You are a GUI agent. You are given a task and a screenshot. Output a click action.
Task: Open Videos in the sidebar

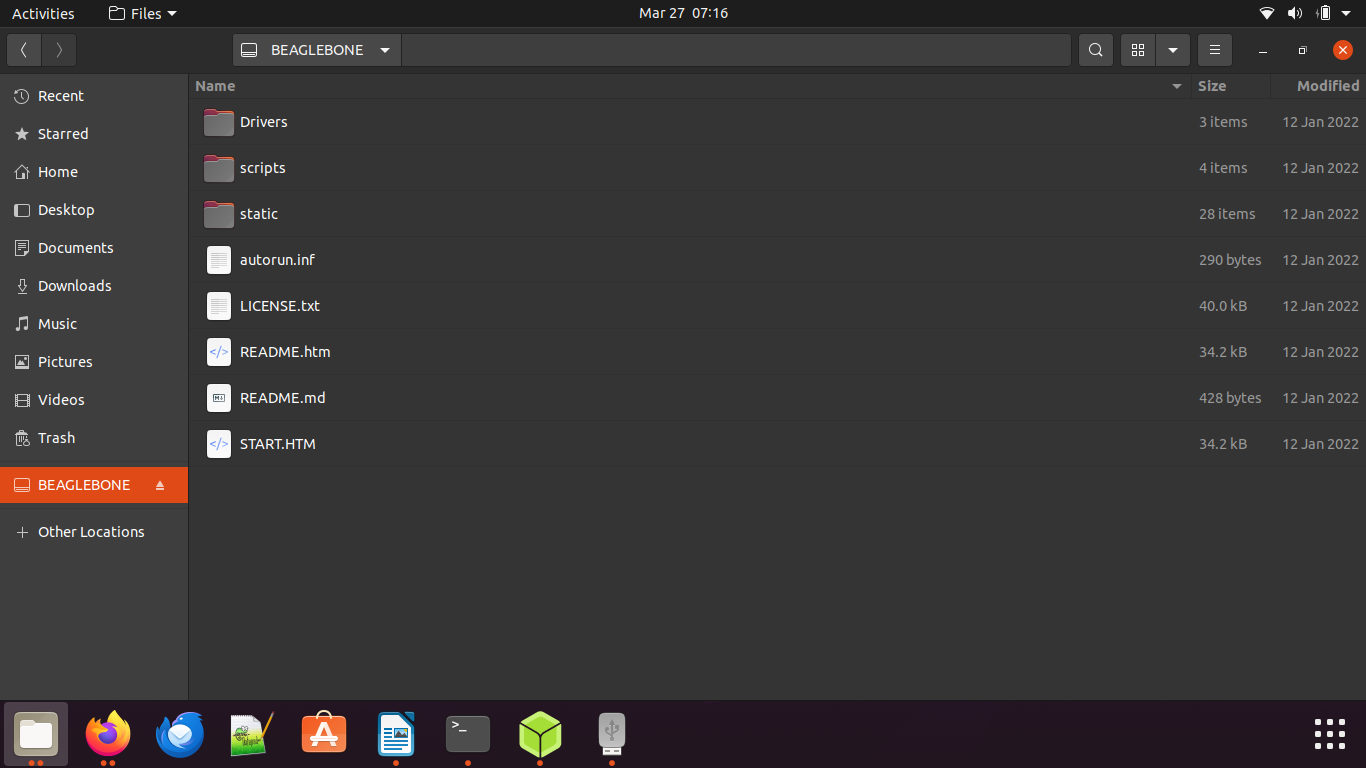[94, 400]
